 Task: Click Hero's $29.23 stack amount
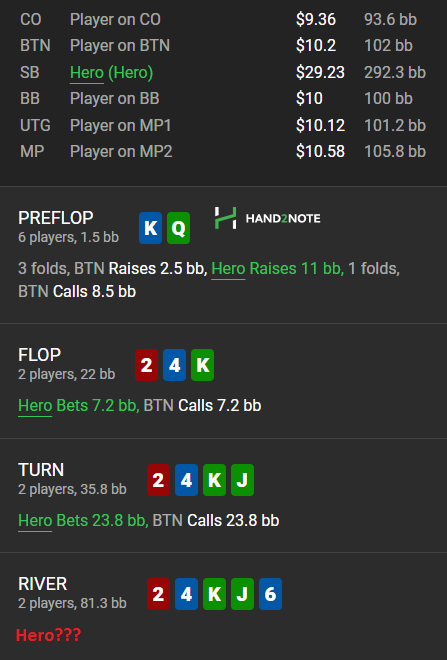320,72
